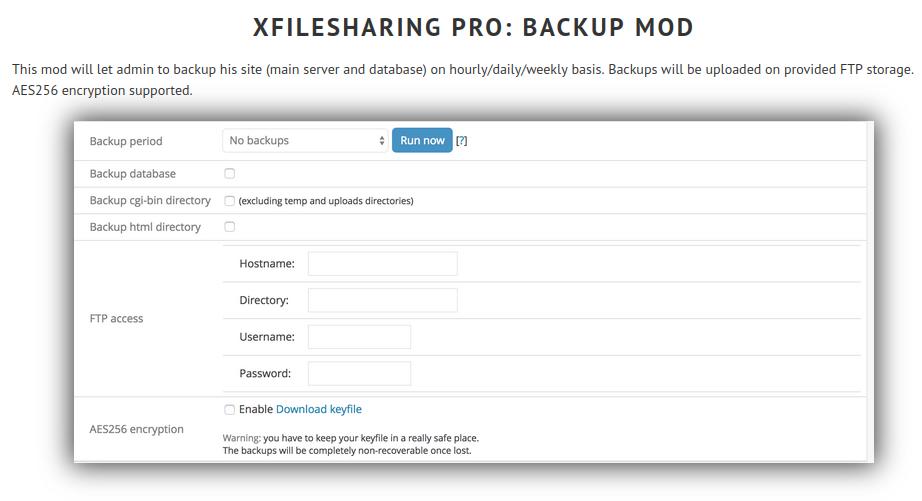Image resolution: width=922 pixels, height=501 pixels.
Task: Click the excluding temp and uploads note
Action: pyautogui.click(x=326, y=201)
